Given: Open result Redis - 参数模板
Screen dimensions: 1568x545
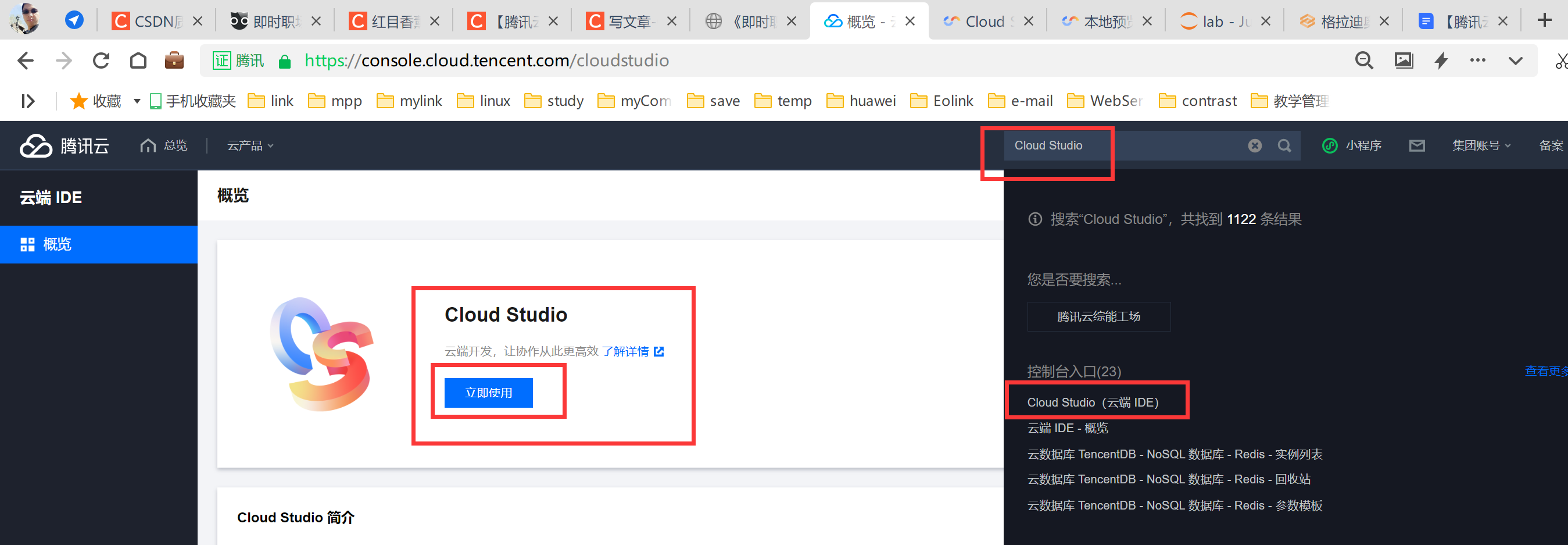Looking at the screenshot, I should coord(1175,505).
